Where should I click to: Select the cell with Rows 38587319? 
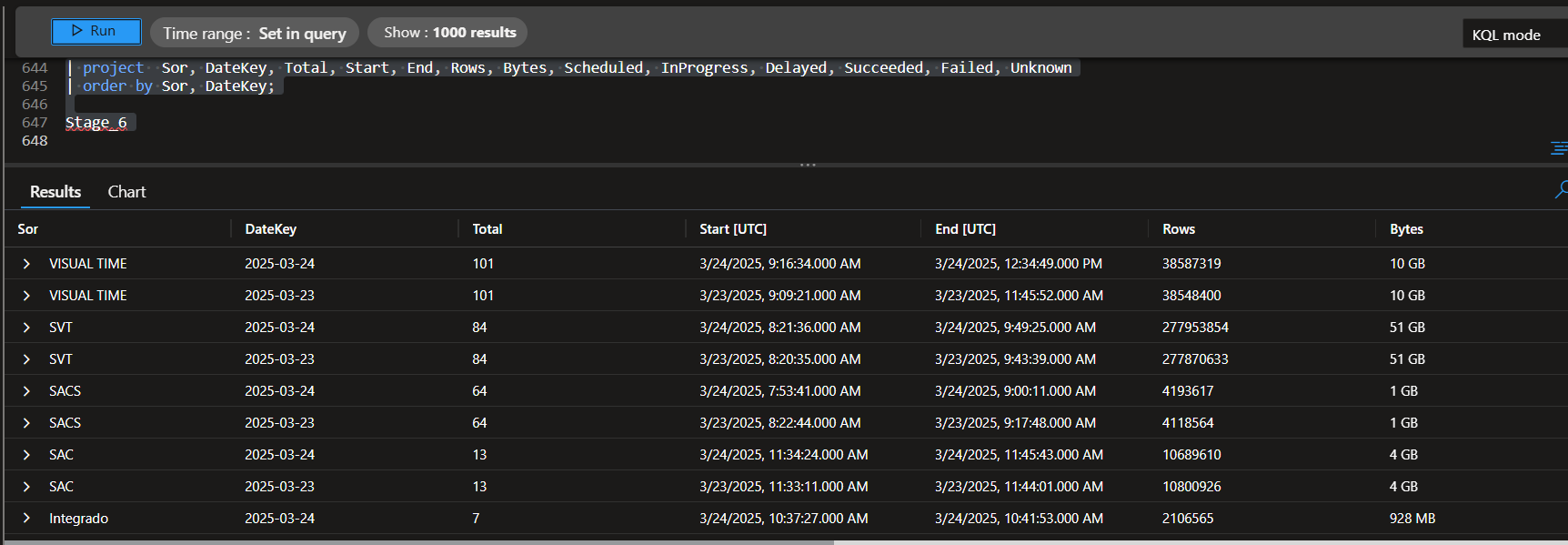1191,264
